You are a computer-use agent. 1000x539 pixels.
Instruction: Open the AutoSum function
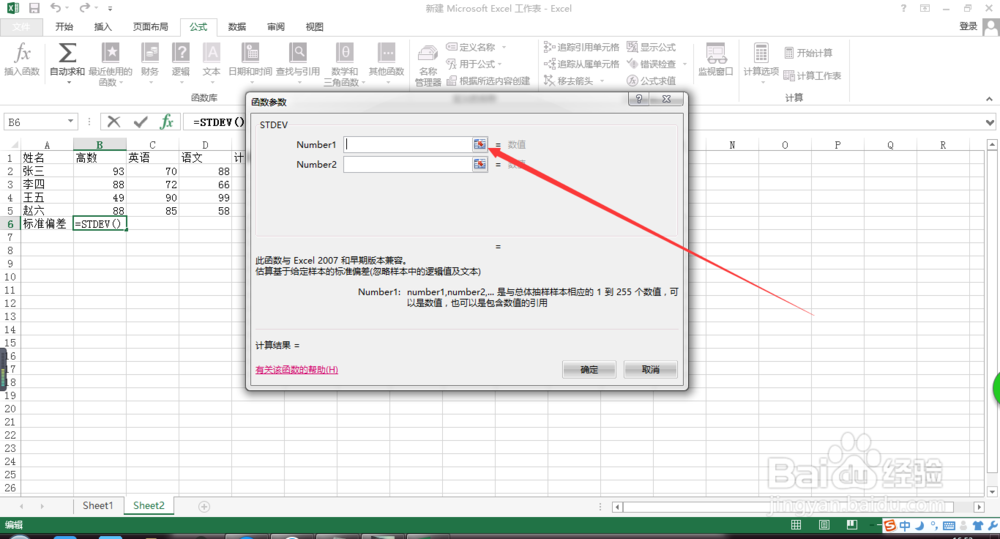point(67,63)
